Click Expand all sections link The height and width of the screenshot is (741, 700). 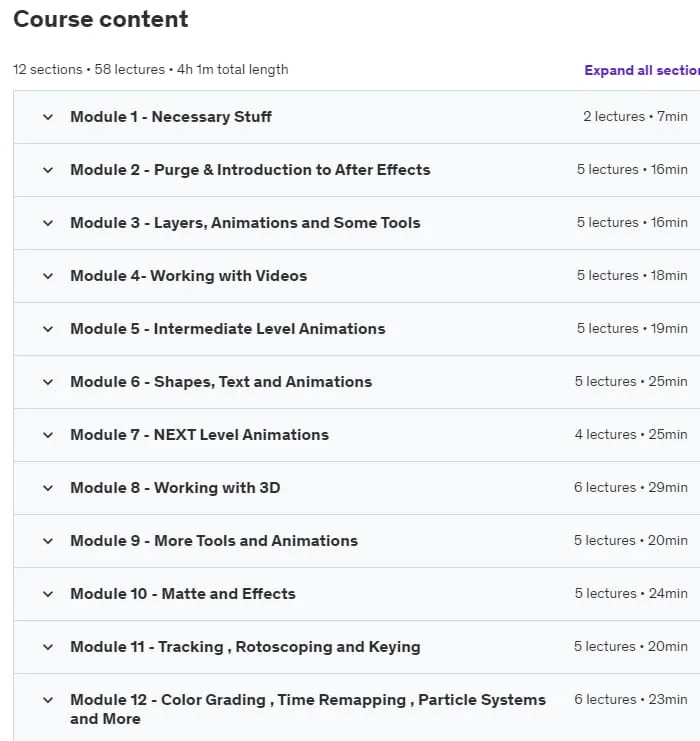coord(642,70)
